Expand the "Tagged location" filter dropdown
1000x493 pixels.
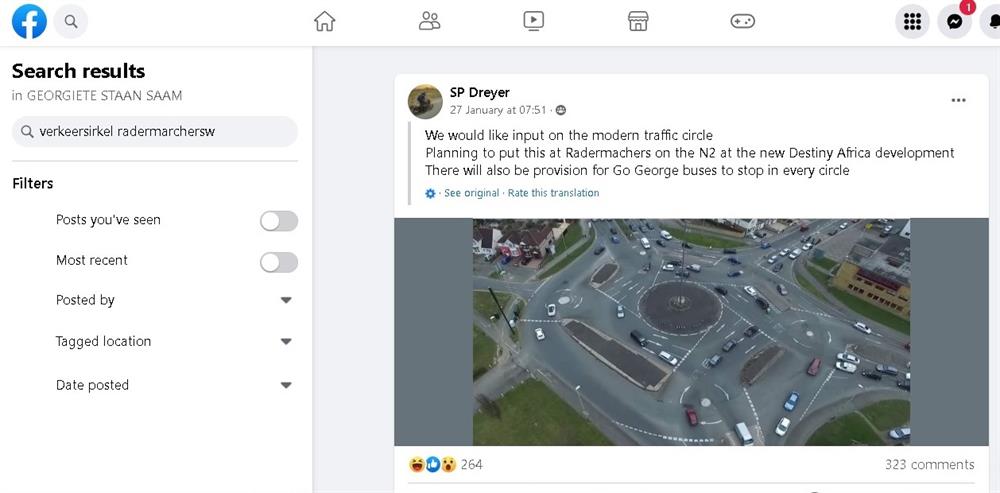click(x=286, y=341)
